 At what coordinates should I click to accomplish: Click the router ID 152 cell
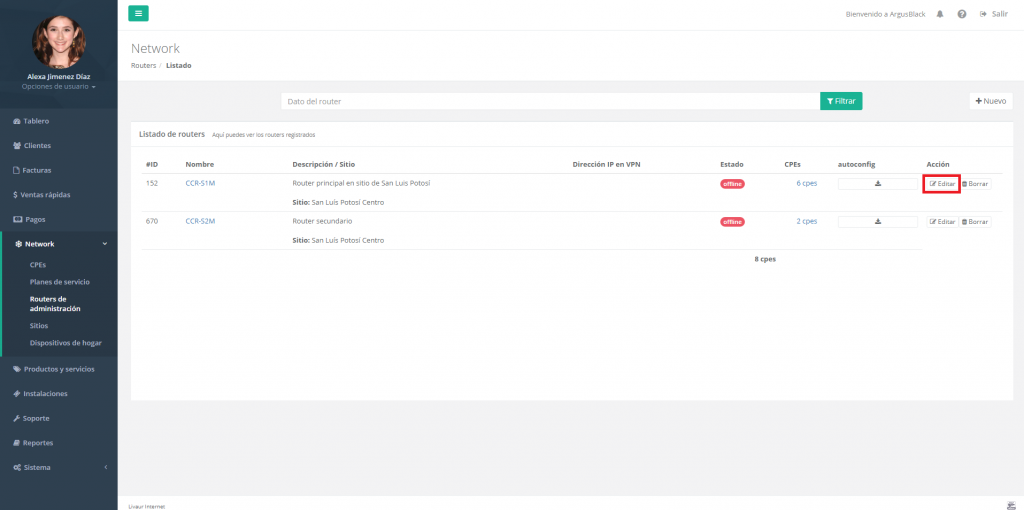tap(152, 183)
